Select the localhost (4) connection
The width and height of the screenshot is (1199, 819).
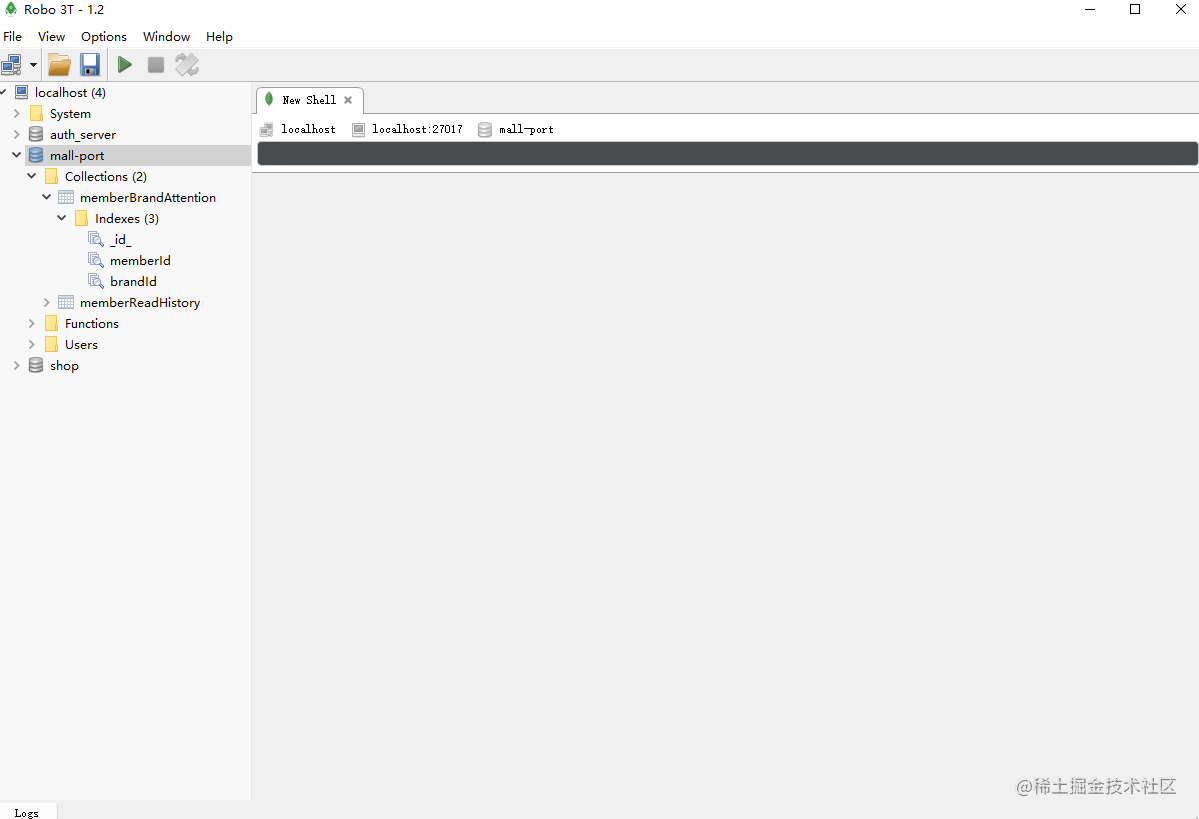pos(70,93)
